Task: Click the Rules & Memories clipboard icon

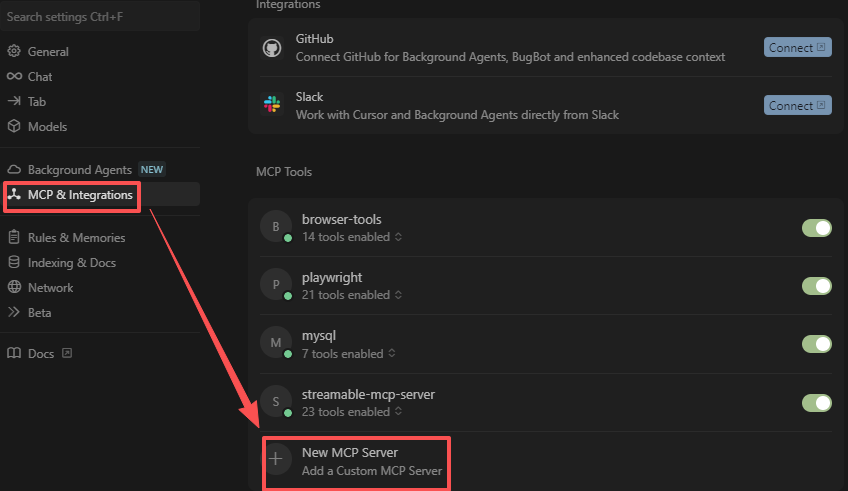Action: click(x=14, y=237)
